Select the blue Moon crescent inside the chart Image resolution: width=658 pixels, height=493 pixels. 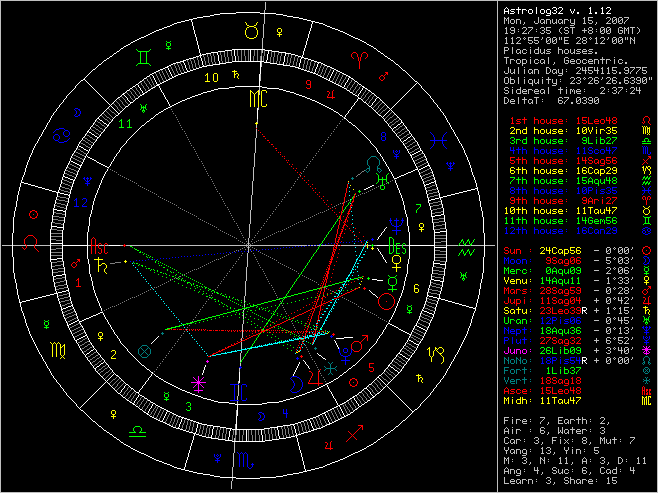(x=296, y=380)
